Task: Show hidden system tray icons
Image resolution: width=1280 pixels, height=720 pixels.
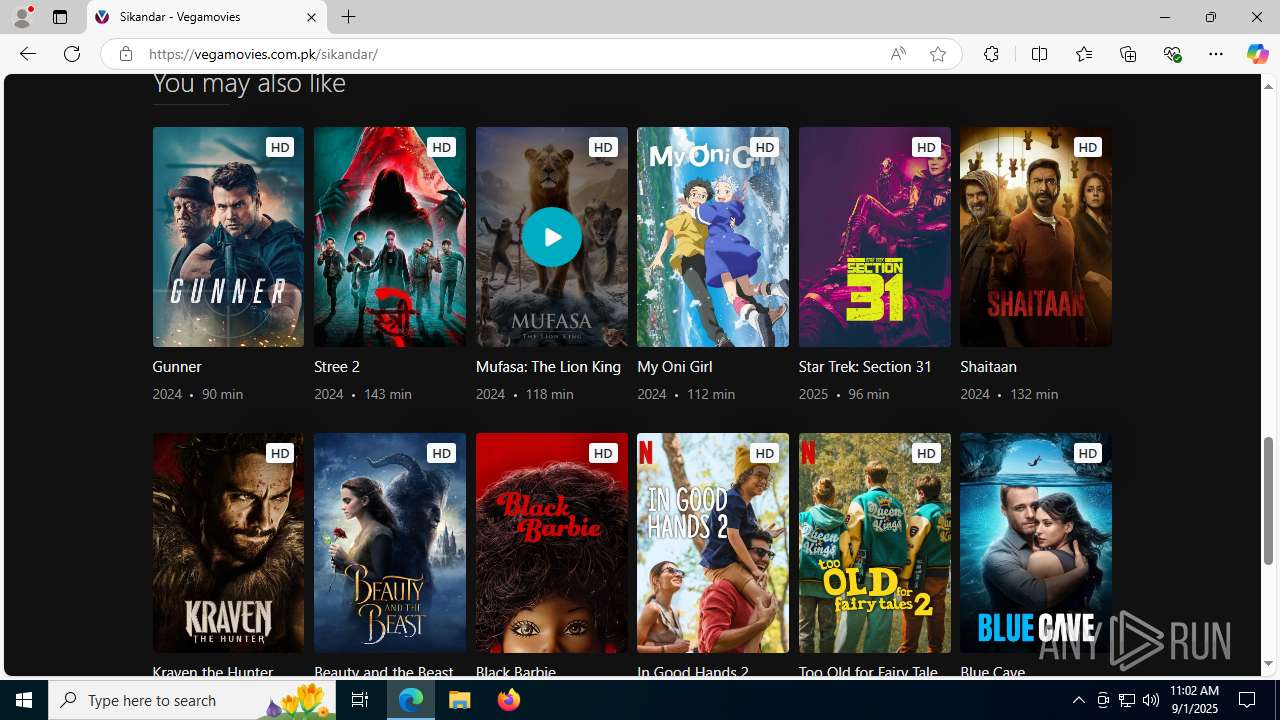Action: (1078, 700)
